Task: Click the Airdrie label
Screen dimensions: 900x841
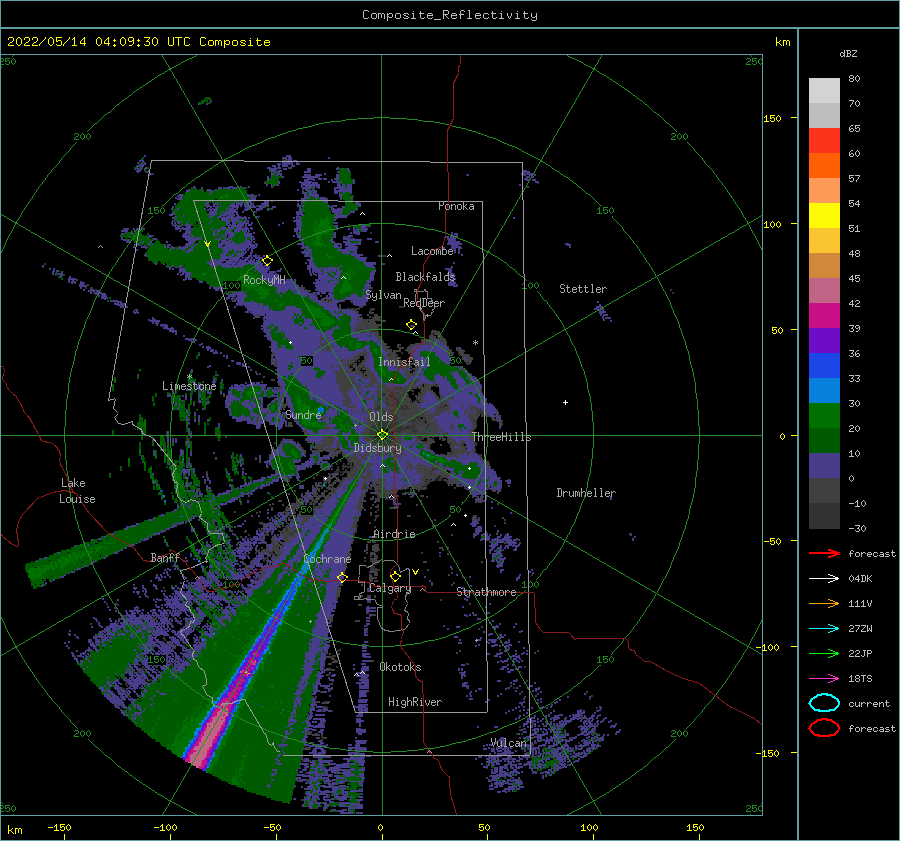Action: pyautogui.click(x=394, y=534)
